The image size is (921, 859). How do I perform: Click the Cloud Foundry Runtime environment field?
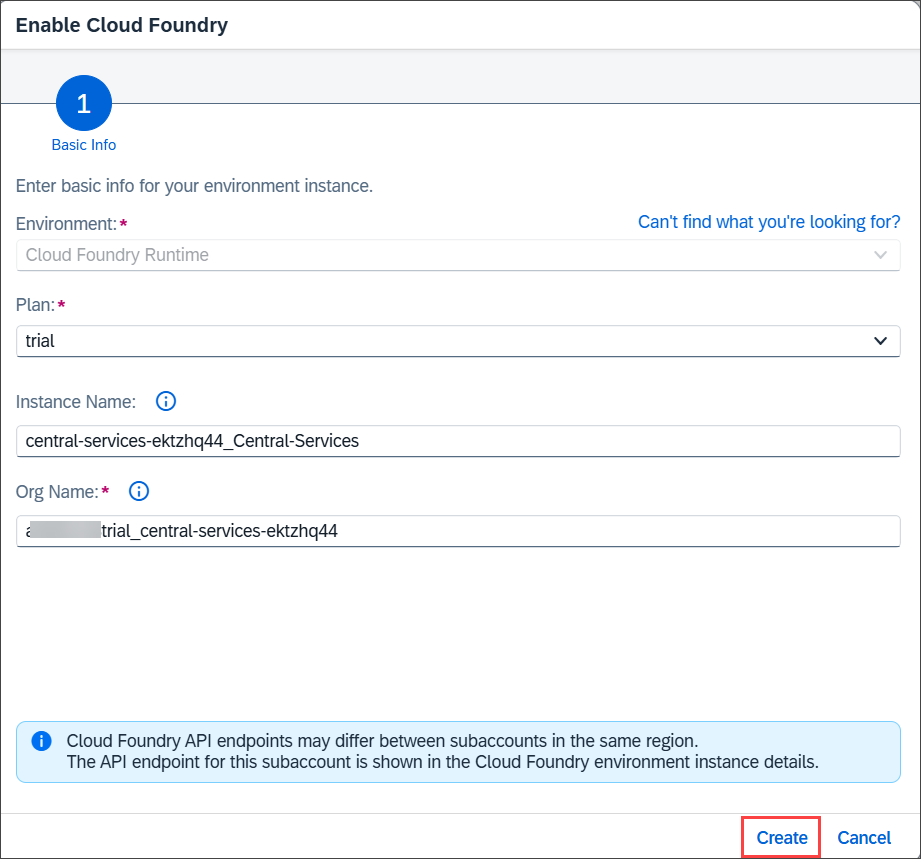point(458,255)
